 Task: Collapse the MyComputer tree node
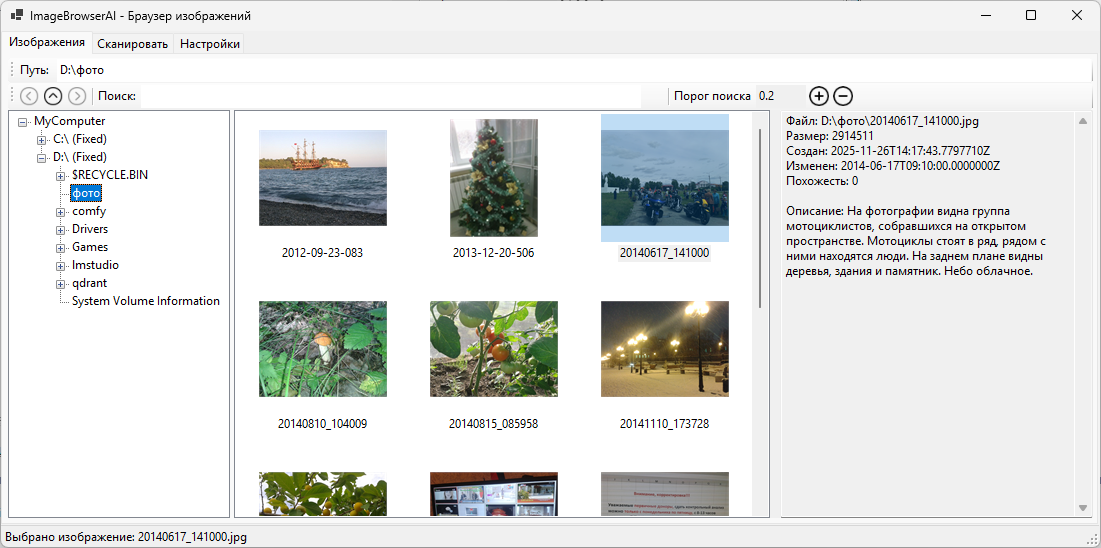23,121
